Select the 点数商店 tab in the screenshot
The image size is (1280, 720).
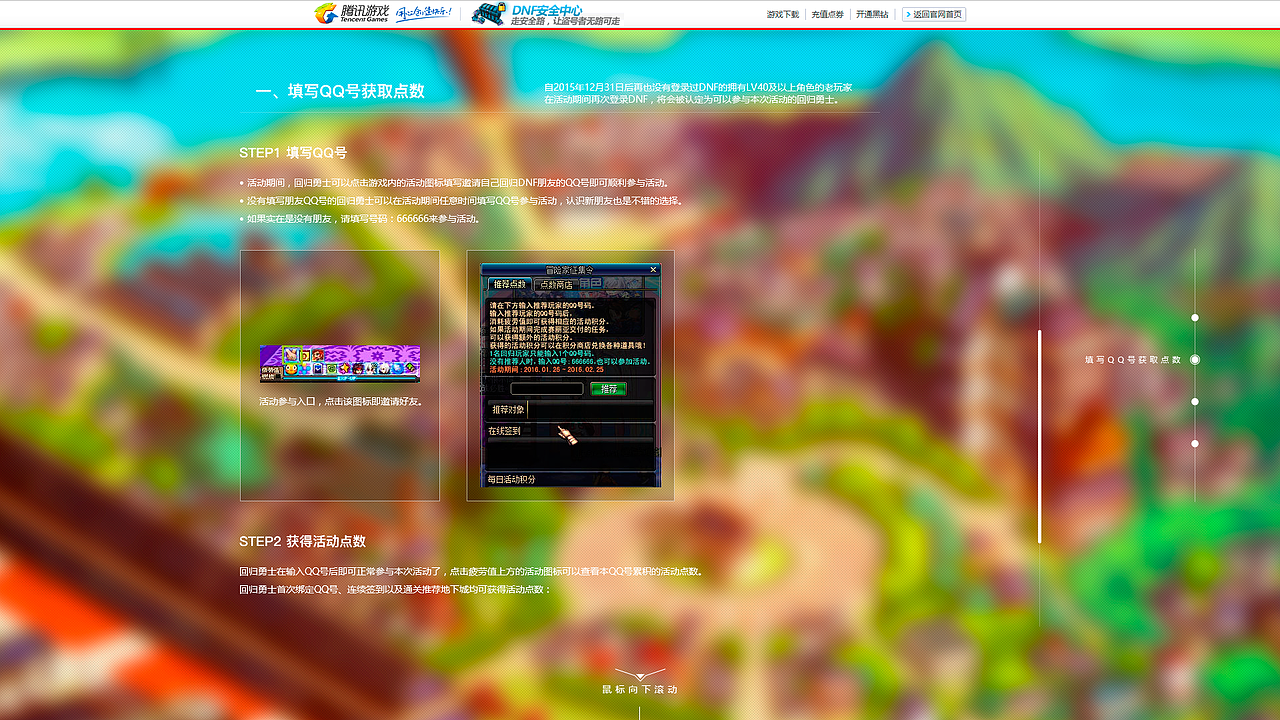(x=556, y=285)
